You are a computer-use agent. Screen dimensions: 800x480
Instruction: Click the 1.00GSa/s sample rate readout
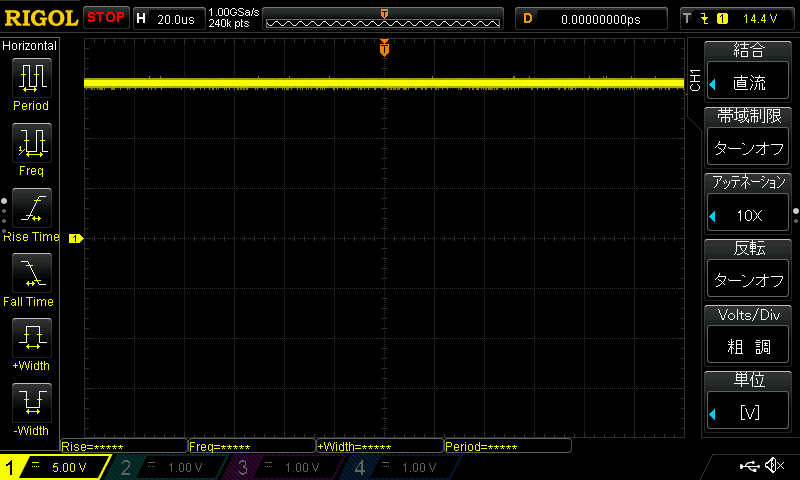234,12
